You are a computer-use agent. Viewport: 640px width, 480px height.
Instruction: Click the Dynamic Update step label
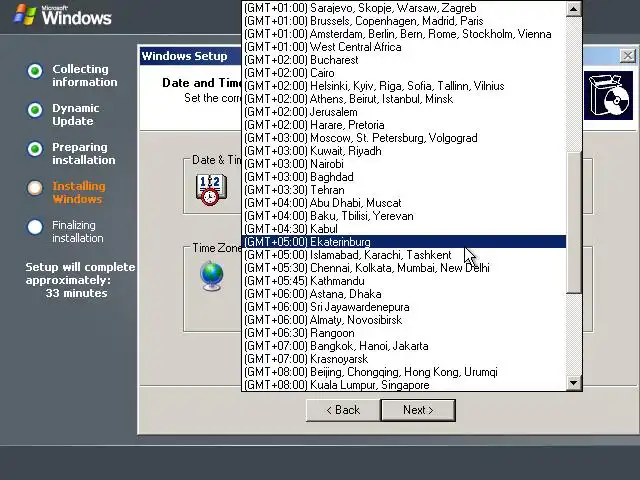click(x=76, y=115)
